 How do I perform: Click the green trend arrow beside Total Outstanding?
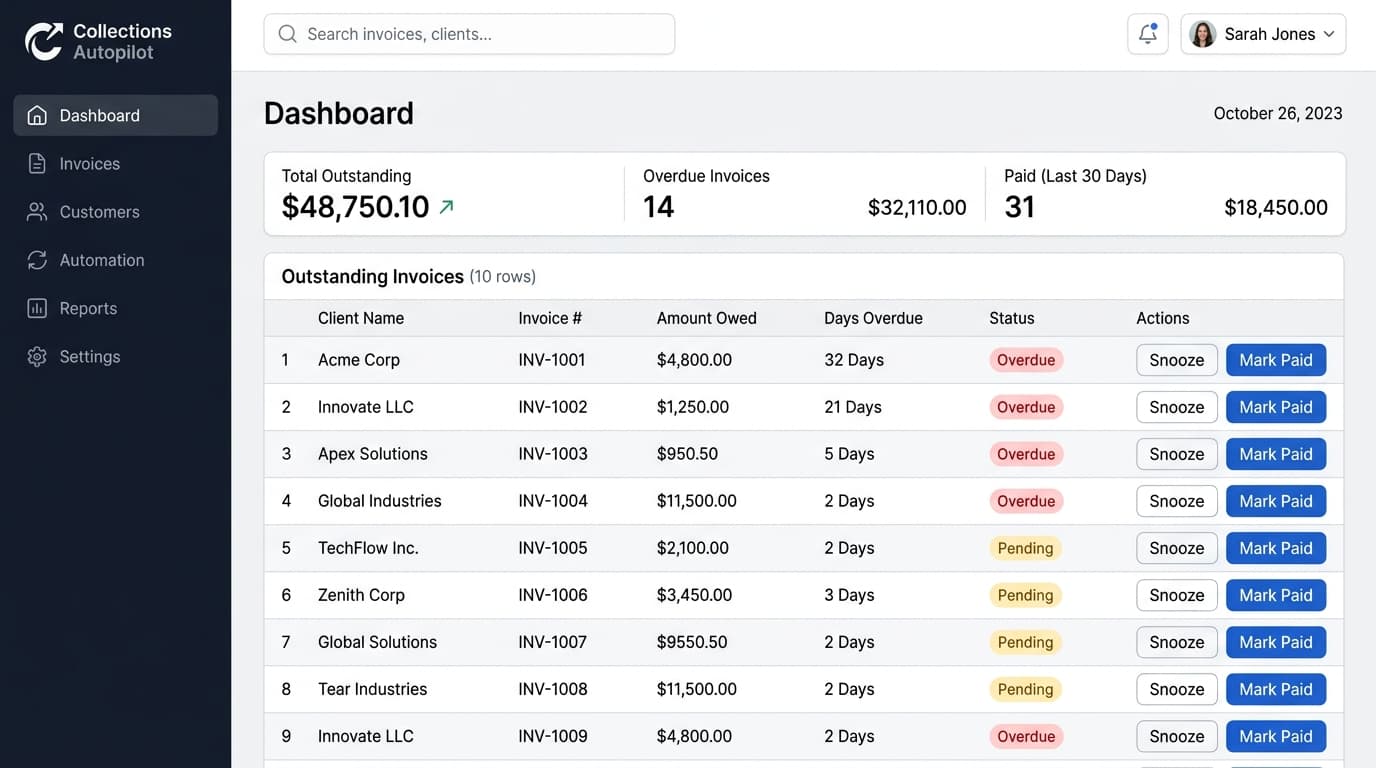point(447,207)
